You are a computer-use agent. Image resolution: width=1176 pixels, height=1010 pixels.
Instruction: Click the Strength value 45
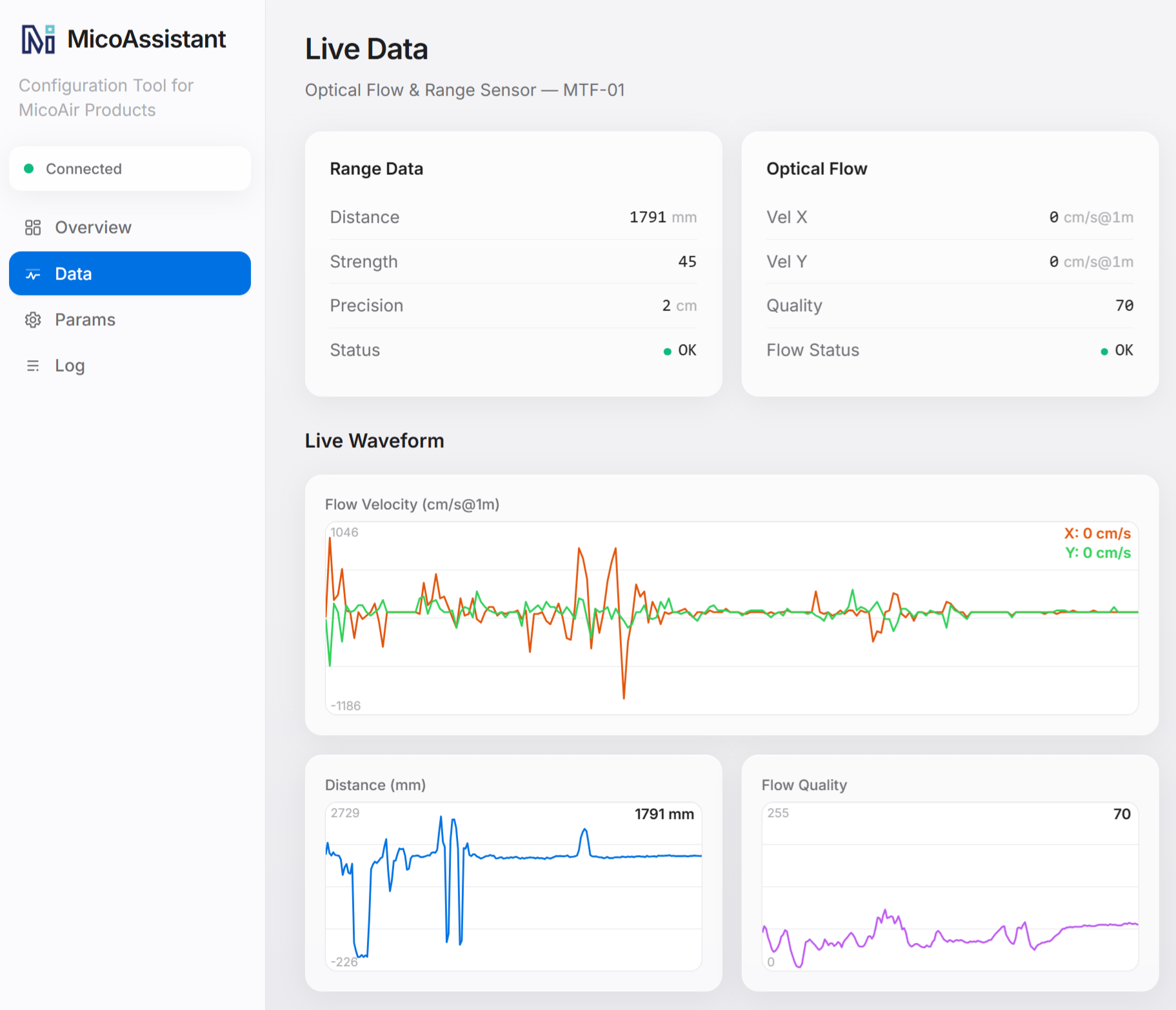(687, 261)
